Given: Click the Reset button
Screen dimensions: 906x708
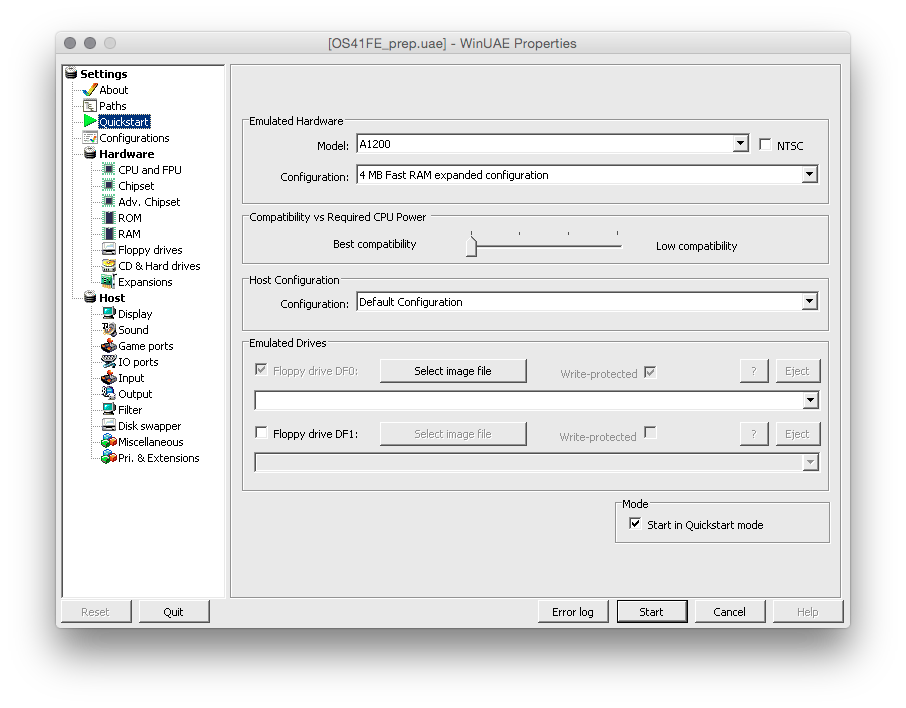Looking at the screenshot, I should pos(95,611).
